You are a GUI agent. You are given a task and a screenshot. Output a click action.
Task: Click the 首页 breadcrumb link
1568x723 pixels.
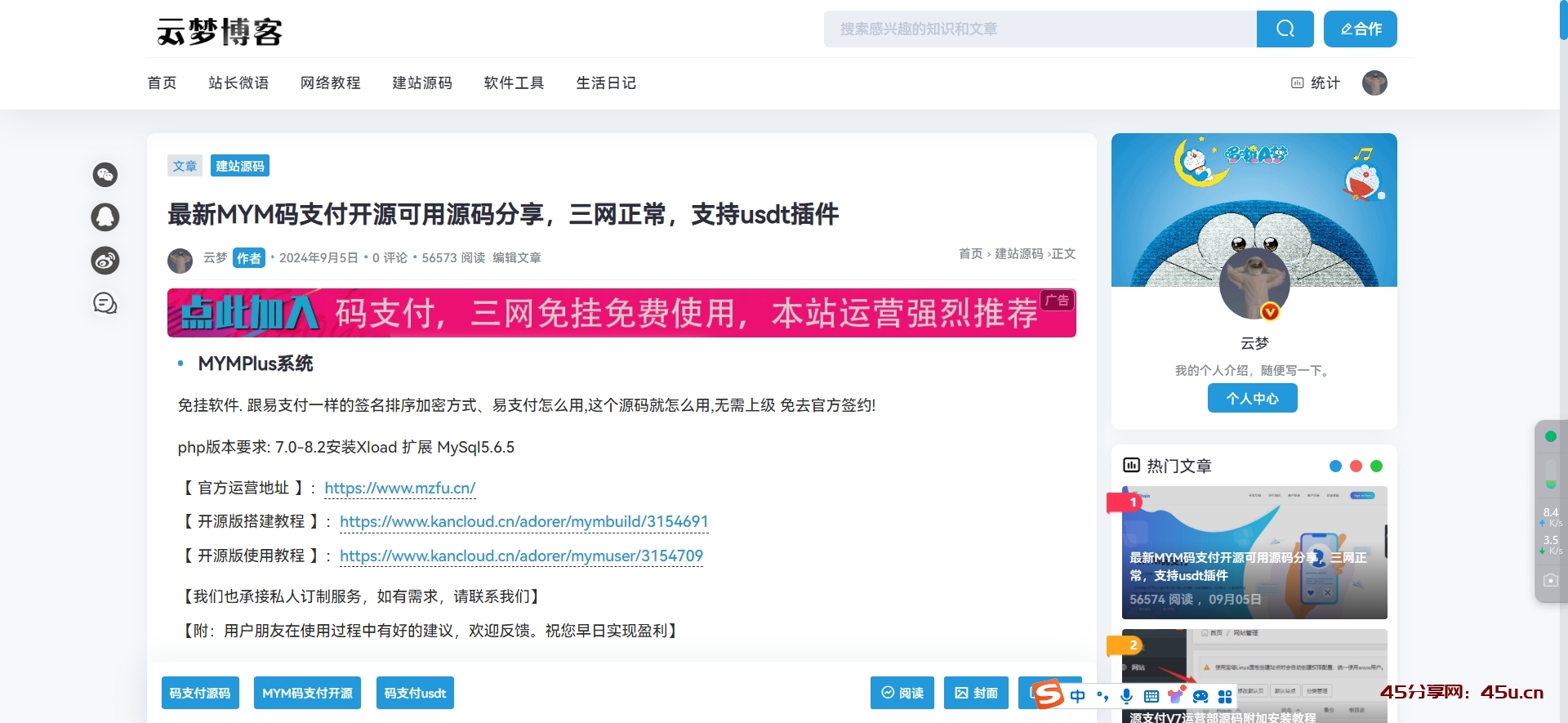[970, 254]
